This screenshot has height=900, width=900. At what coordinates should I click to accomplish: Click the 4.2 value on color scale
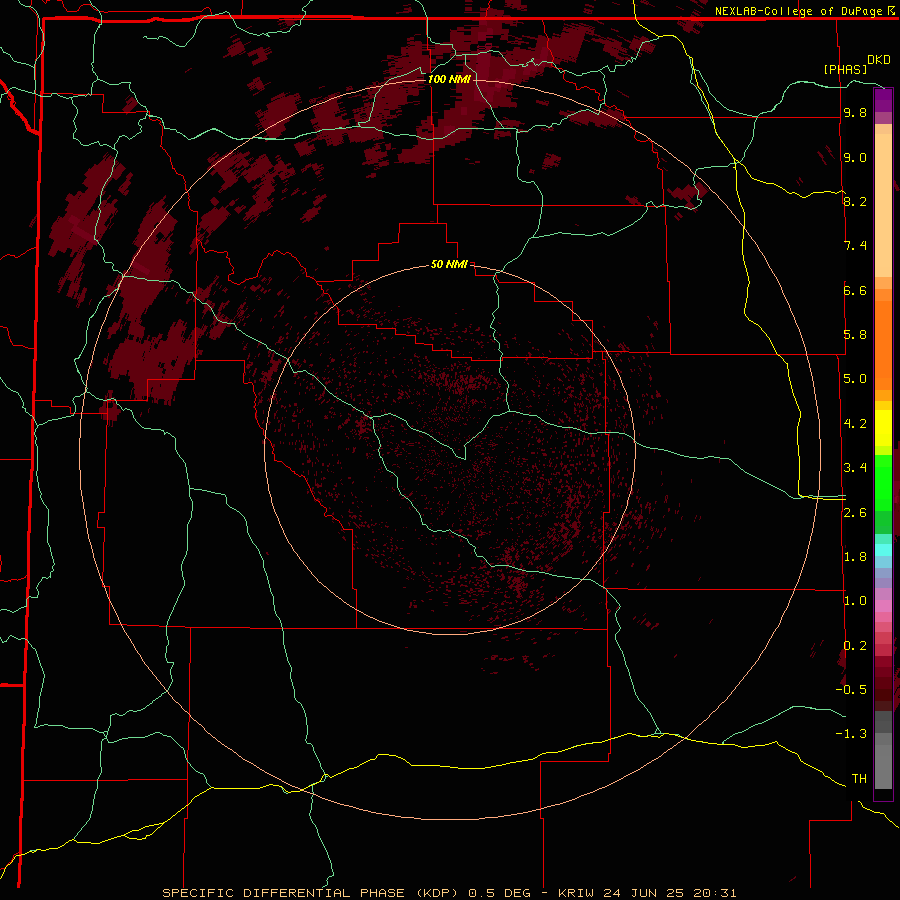855,424
